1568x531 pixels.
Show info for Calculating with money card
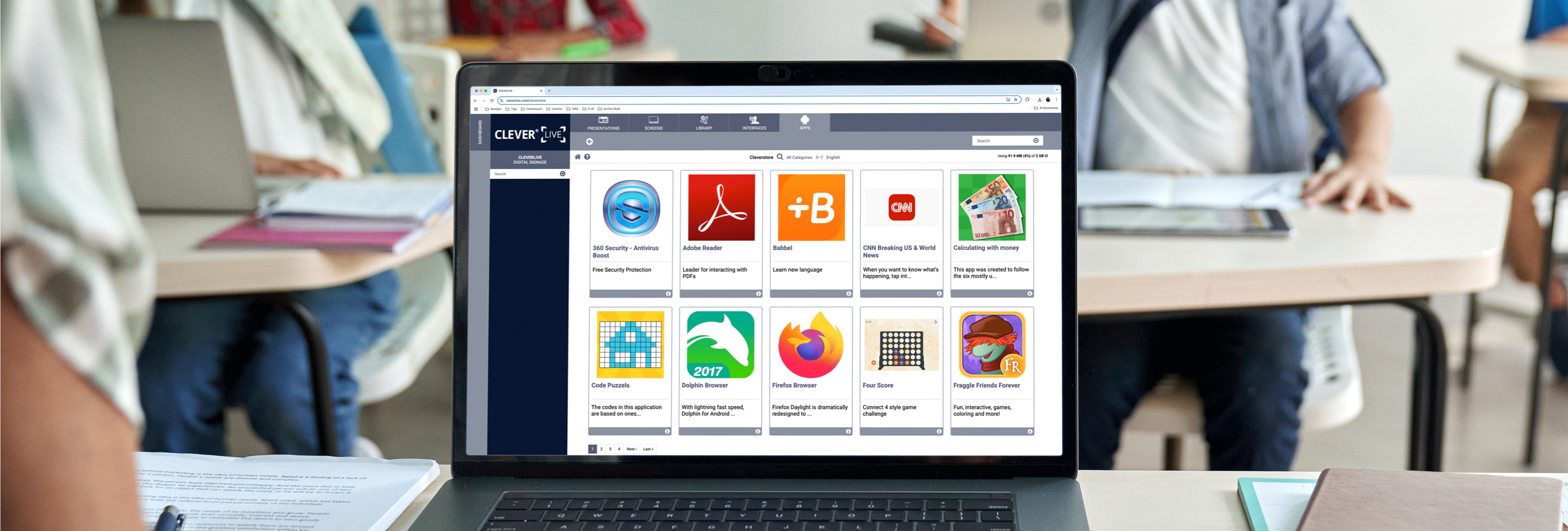pos(1030,294)
